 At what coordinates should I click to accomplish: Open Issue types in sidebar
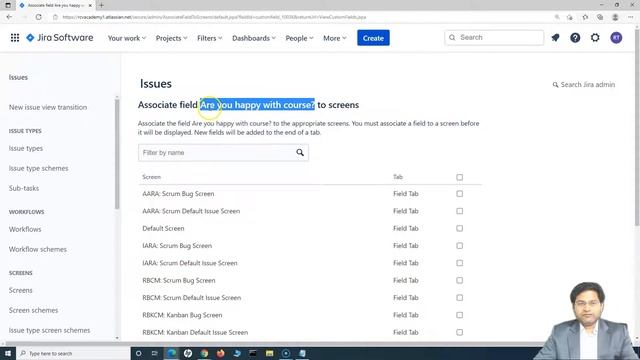(x=26, y=149)
